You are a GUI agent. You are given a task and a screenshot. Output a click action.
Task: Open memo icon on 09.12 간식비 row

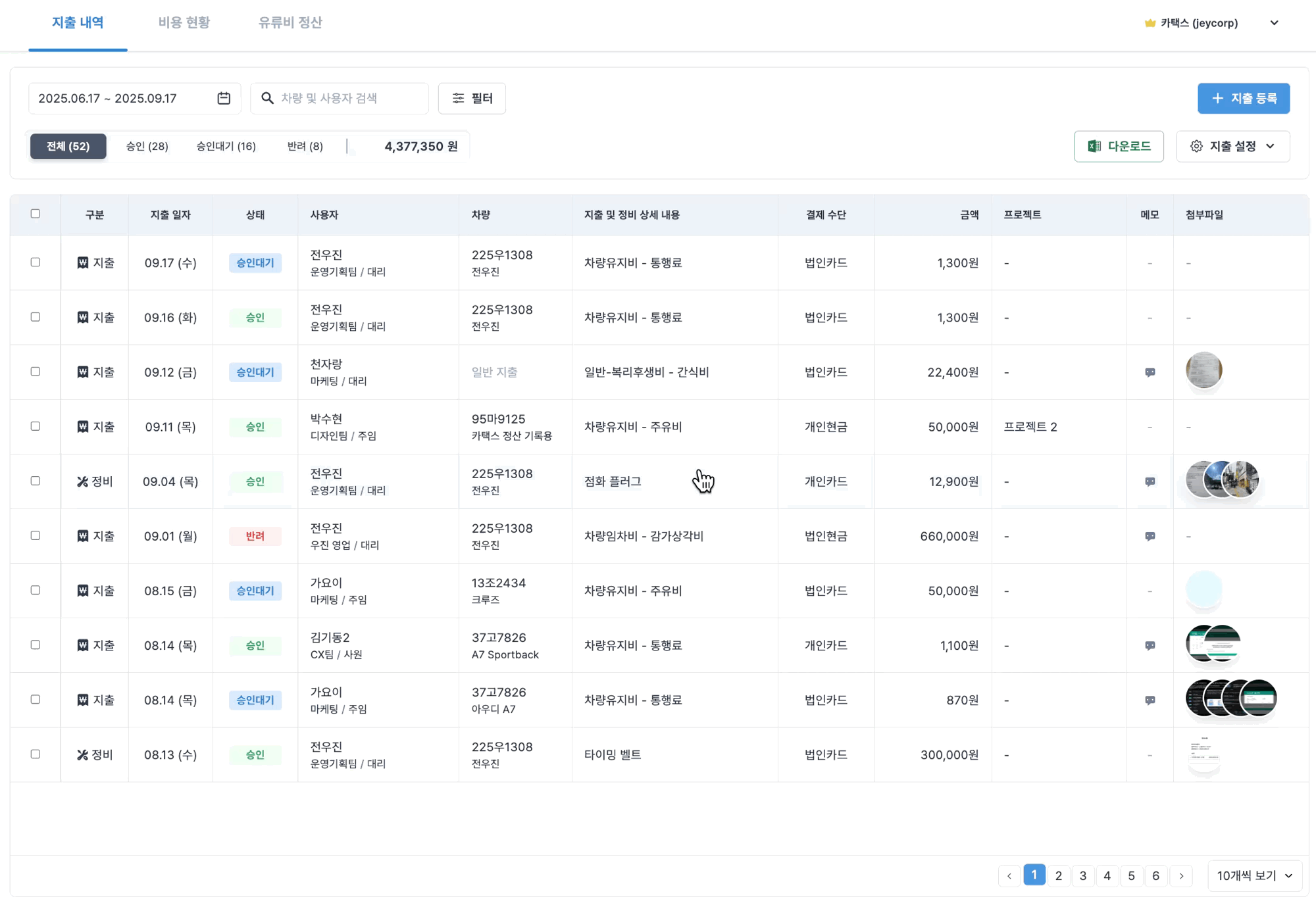tap(1150, 372)
